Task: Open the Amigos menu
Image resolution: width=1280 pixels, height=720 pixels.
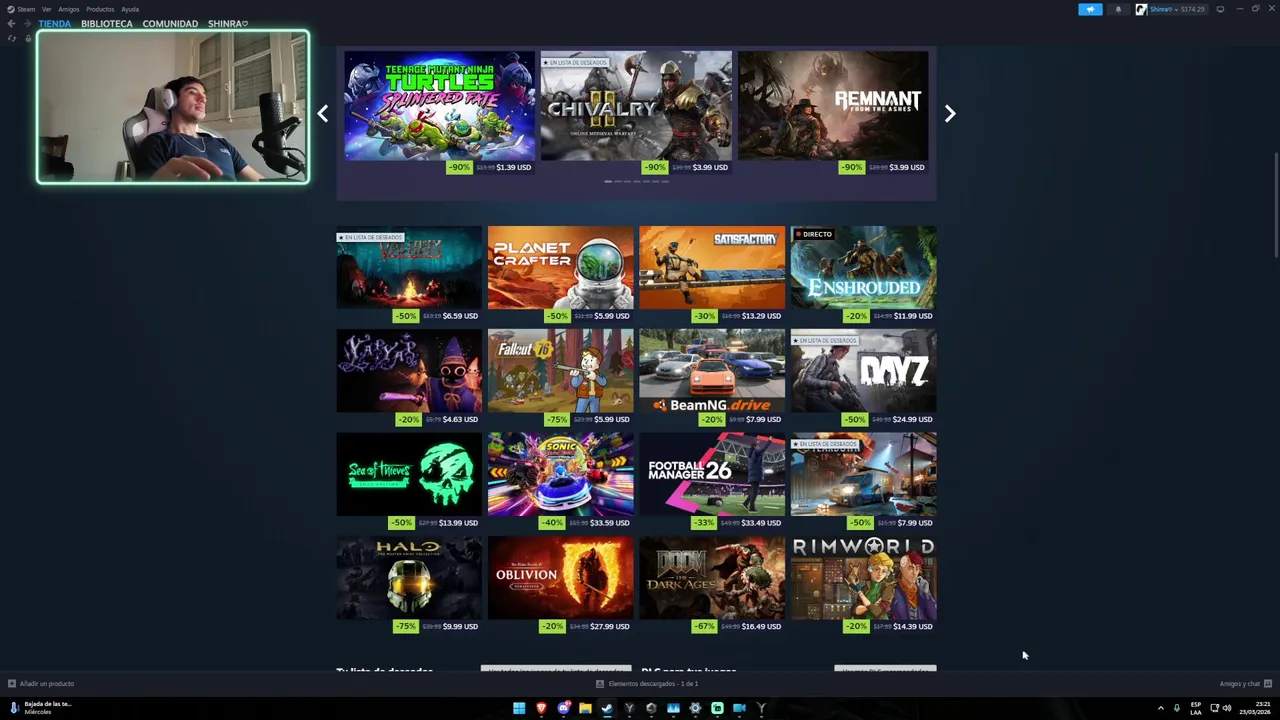Action: coord(68,9)
